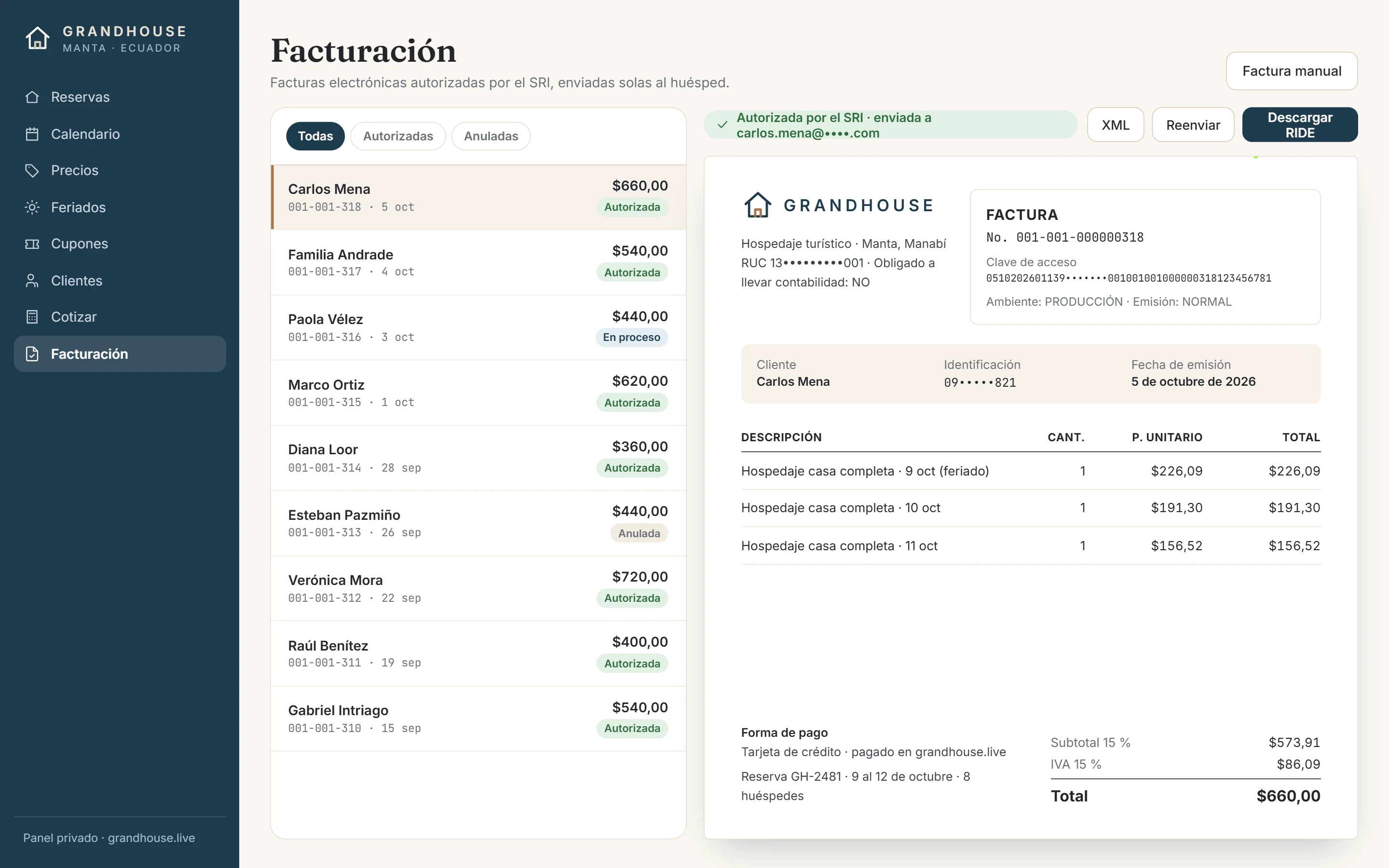Image resolution: width=1389 pixels, height=868 pixels.
Task: Click the Subtotal 15 % amount $573,91
Action: (x=1294, y=743)
